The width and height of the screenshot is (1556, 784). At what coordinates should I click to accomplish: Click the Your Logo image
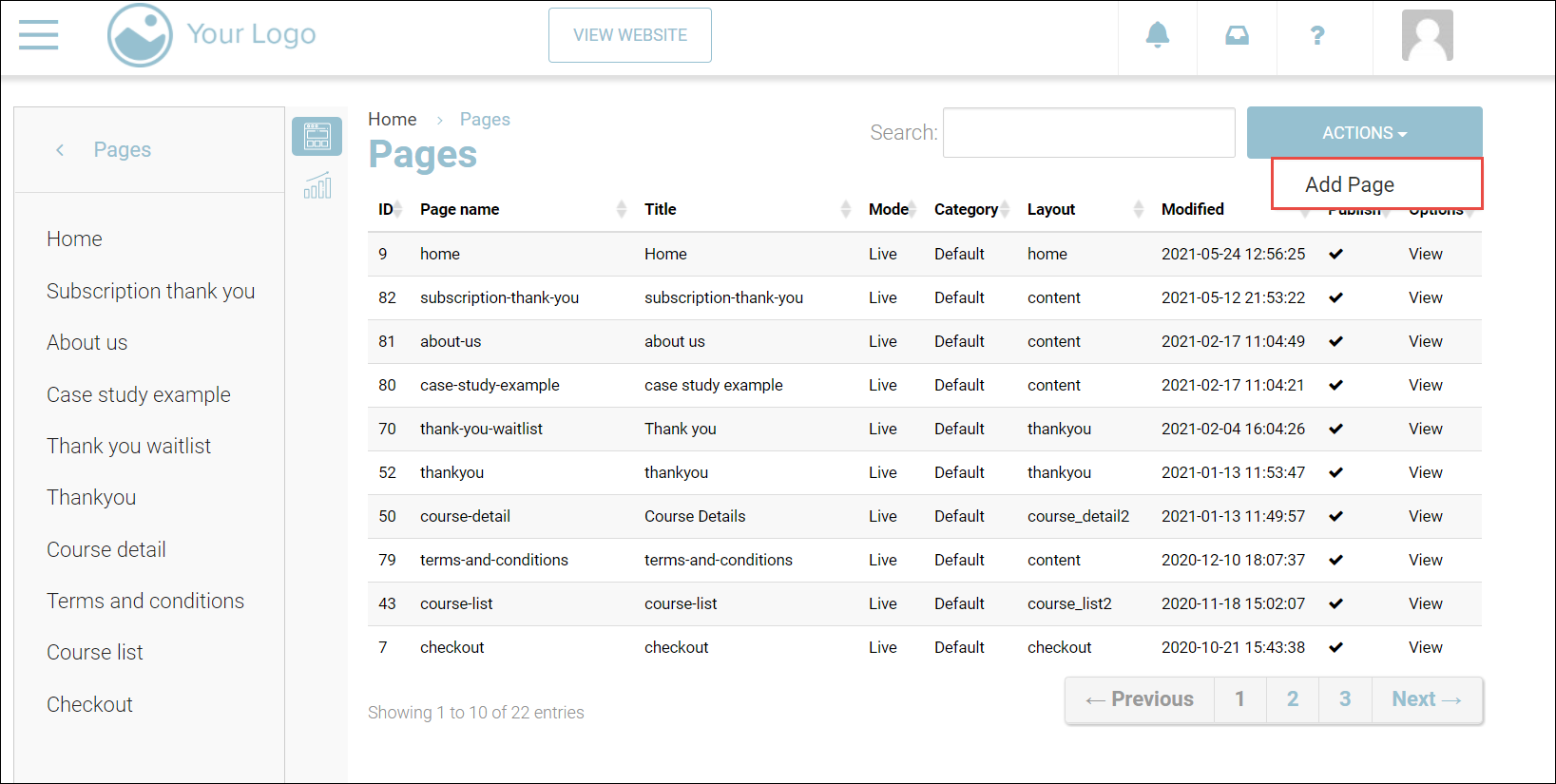(141, 35)
